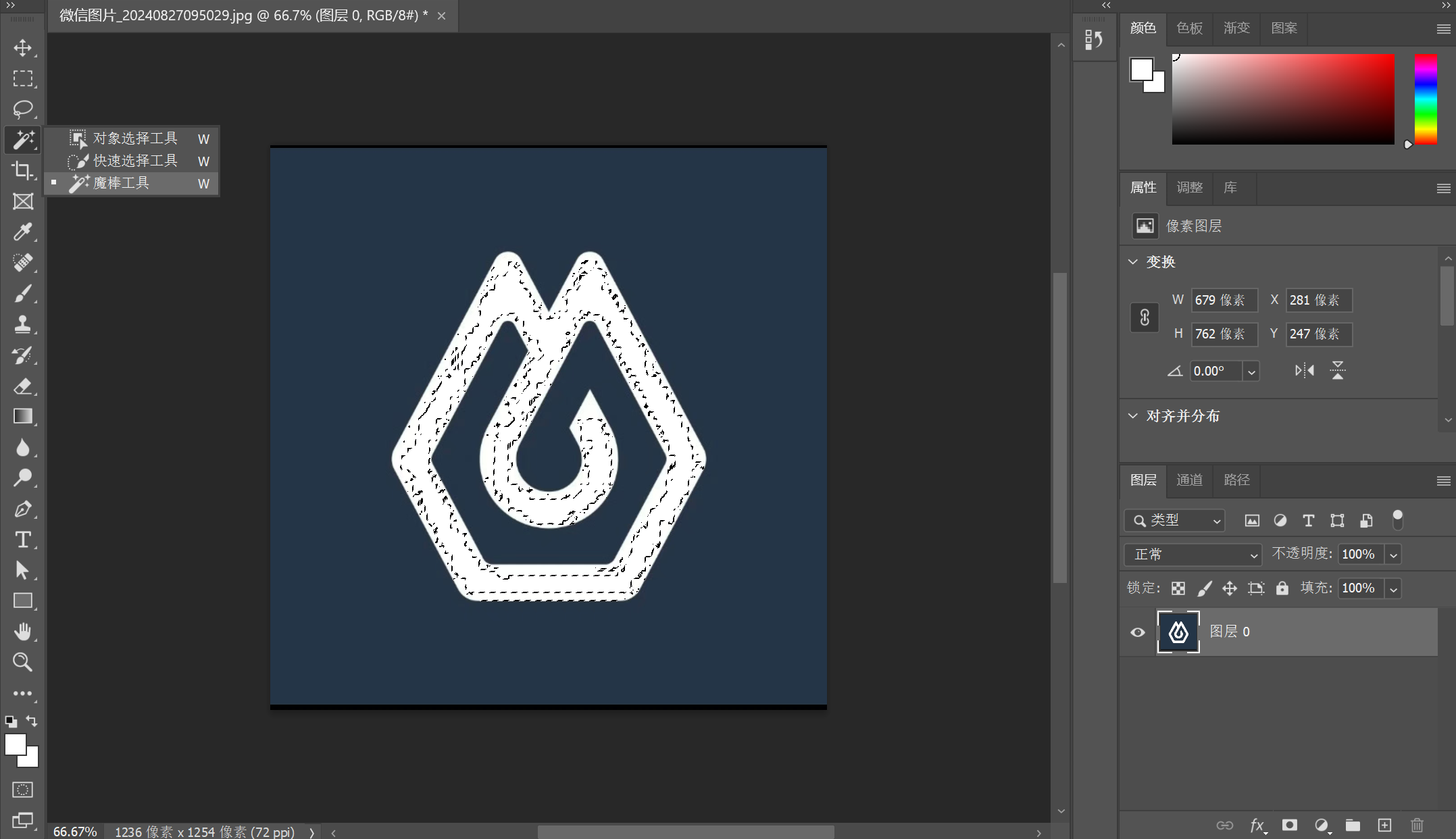Flip horizontally in the transform properties

pyautogui.click(x=1304, y=370)
